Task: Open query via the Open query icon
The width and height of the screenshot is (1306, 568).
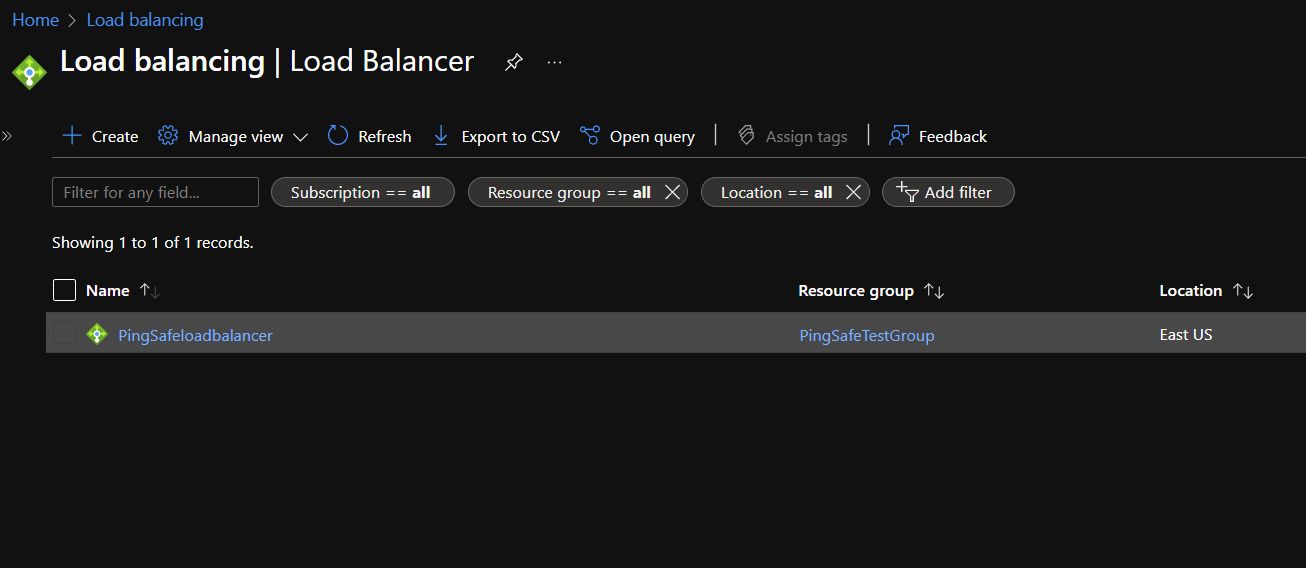Action: [x=590, y=136]
